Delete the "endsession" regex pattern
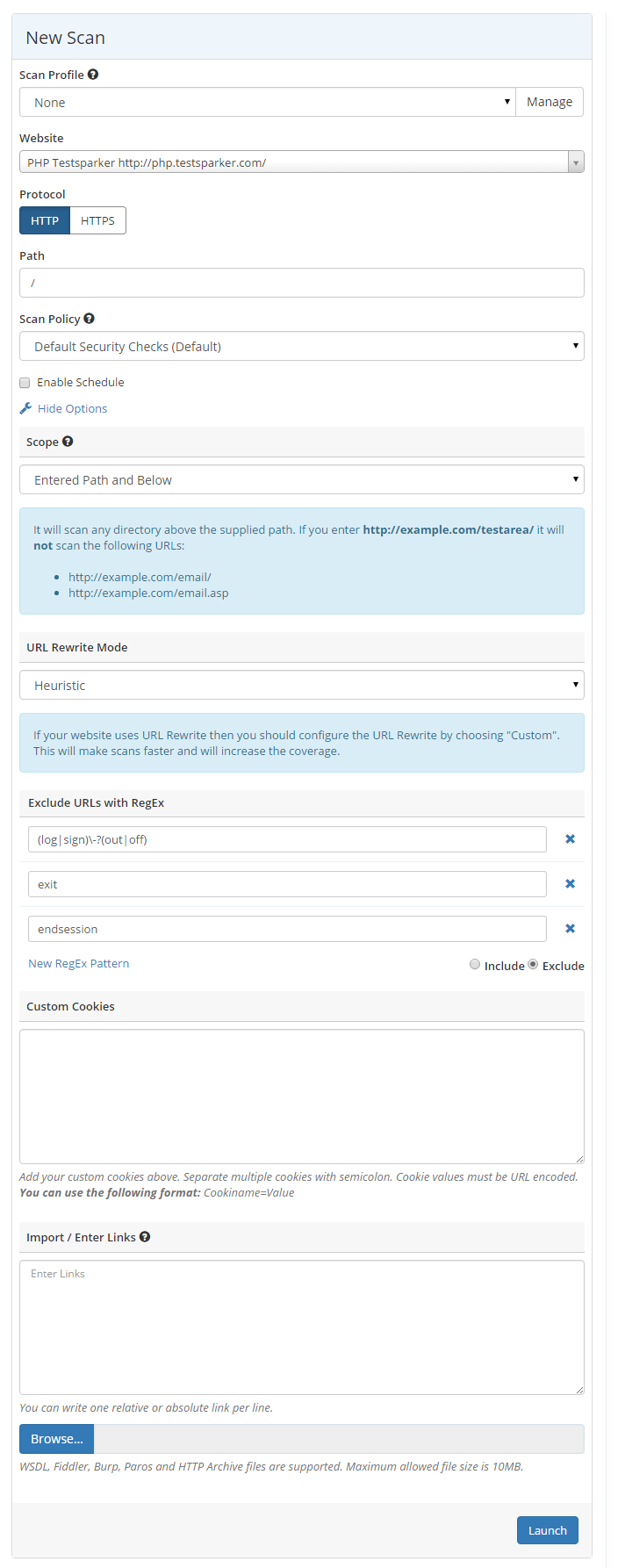 570,928
